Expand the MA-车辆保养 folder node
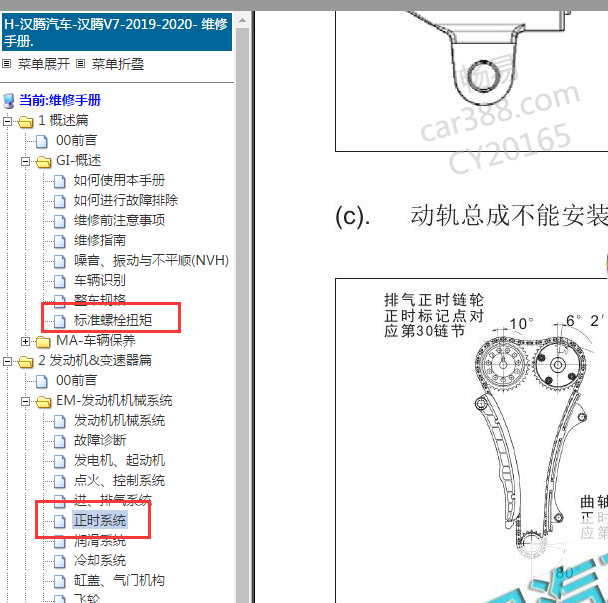 tap(25, 341)
